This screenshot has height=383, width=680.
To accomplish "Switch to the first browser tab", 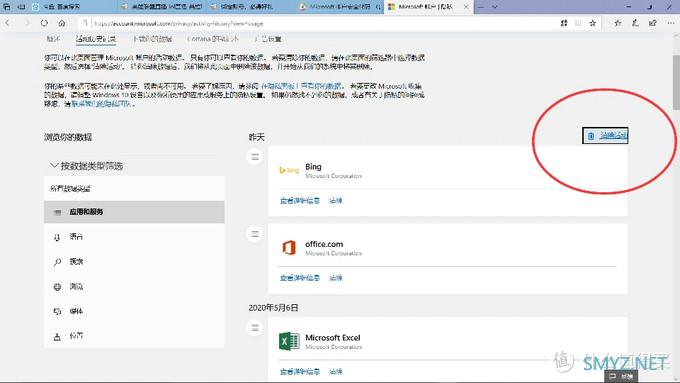I will tap(74, 7).
